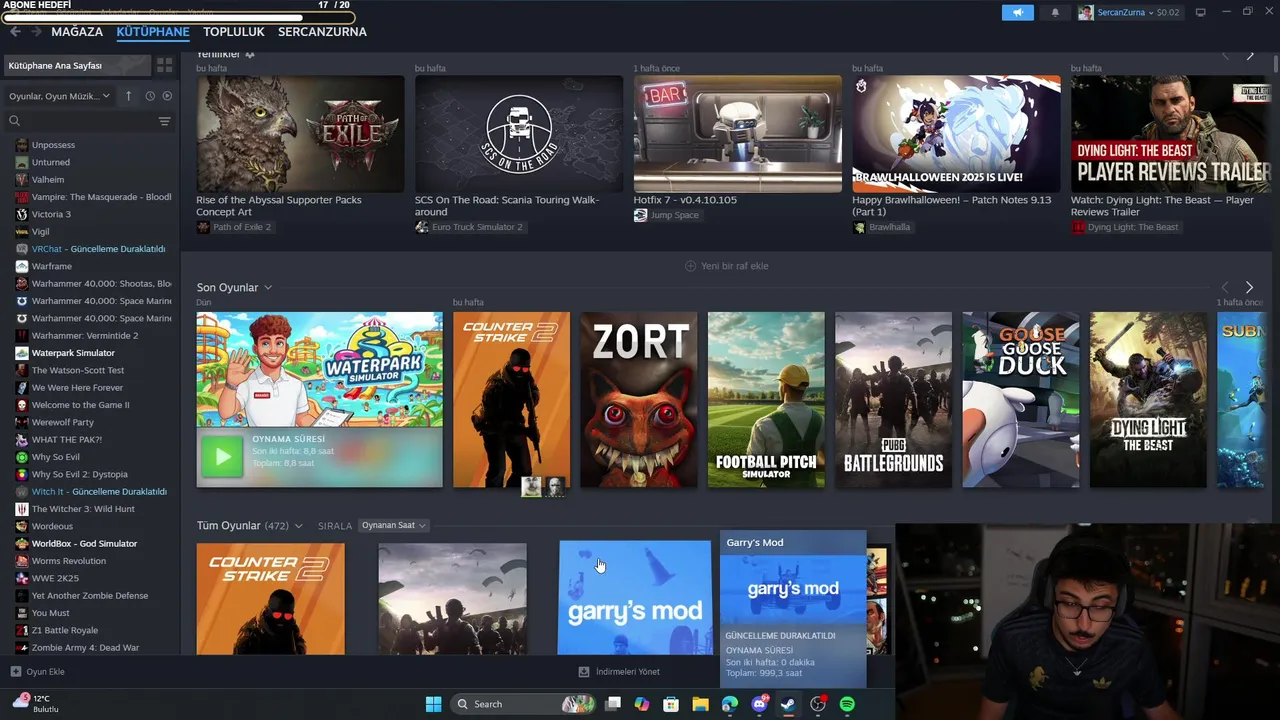
Task: Click the Jump Space game link
Action: pyautogui.click(x=667, y=215)
